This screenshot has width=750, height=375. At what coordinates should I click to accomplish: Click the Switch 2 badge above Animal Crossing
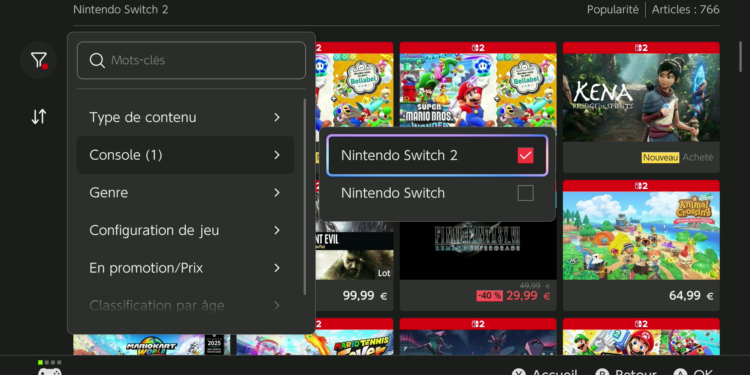[x=641, y=186]
